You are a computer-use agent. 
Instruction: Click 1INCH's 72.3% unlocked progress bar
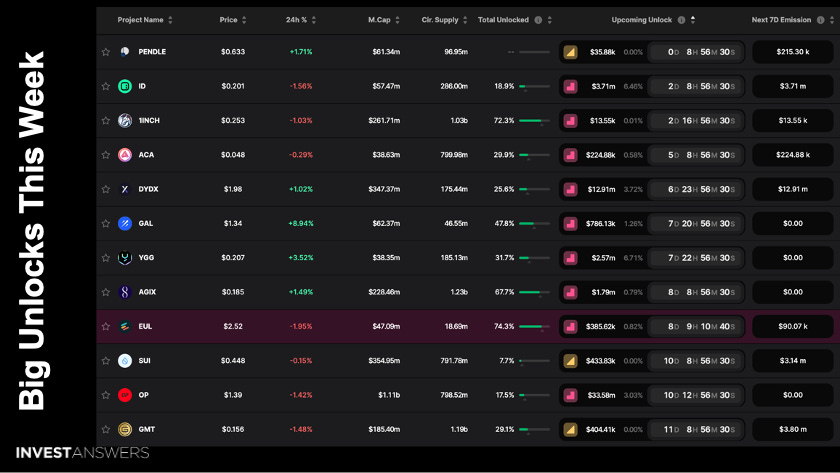pos(534,121)
